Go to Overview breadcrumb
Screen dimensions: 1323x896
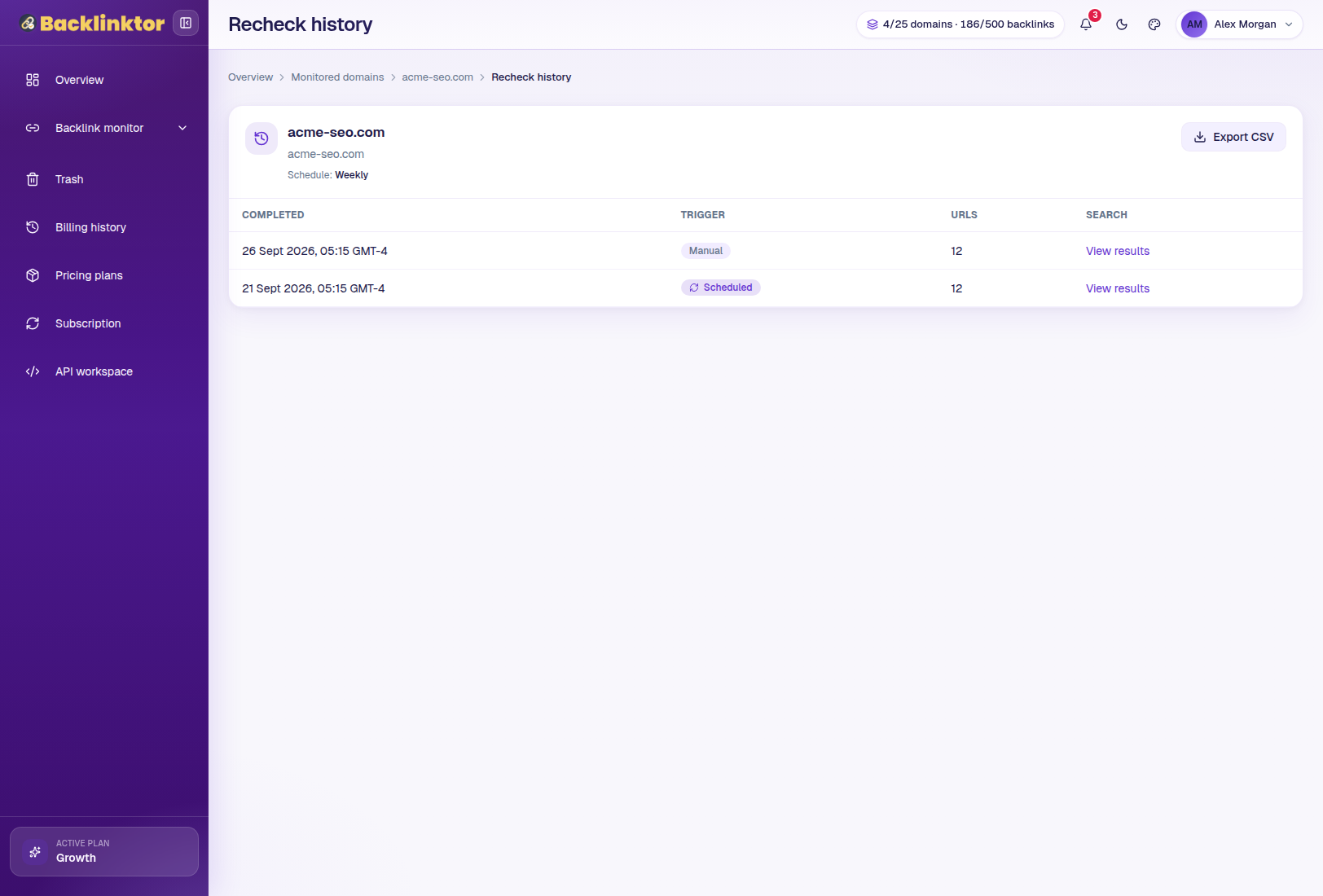(x=250, y=77)
